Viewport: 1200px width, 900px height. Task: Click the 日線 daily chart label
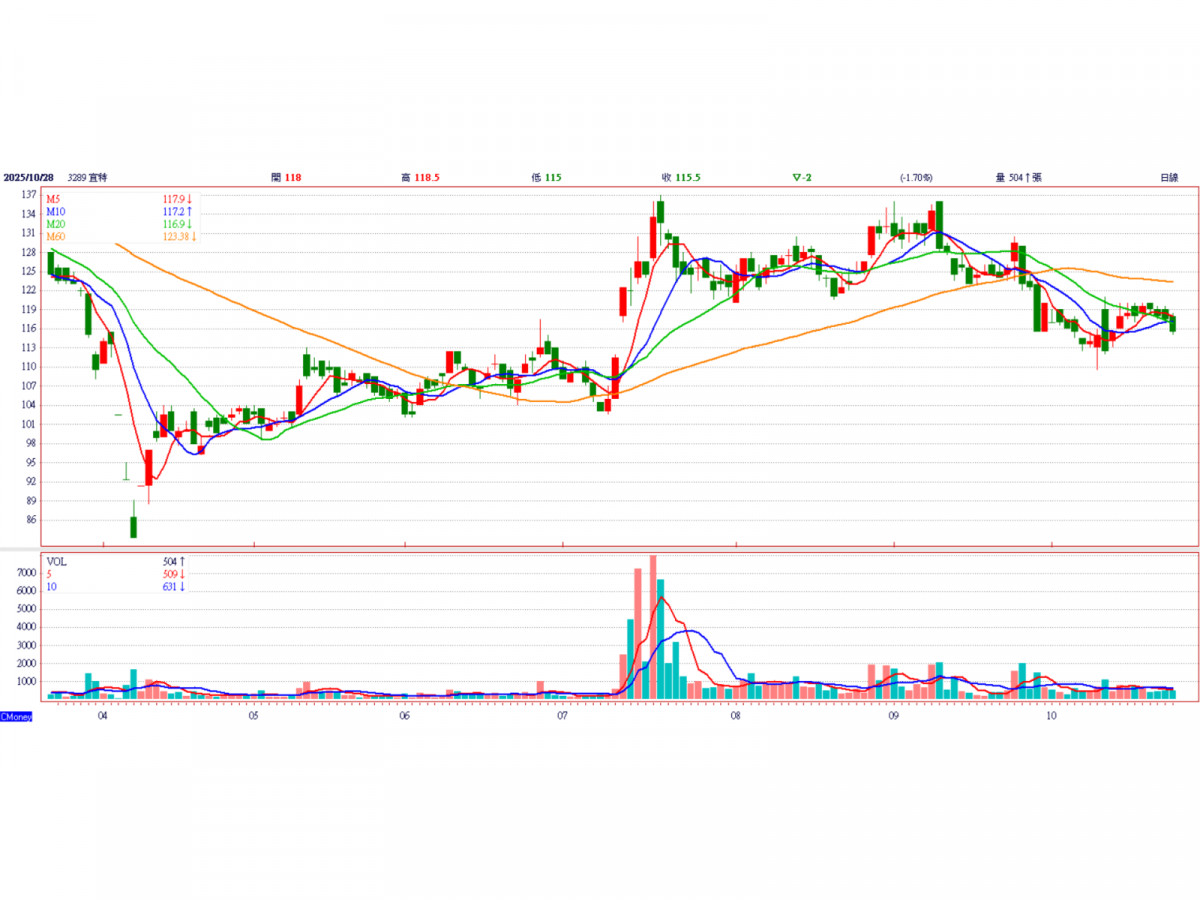coord(1168,177)
